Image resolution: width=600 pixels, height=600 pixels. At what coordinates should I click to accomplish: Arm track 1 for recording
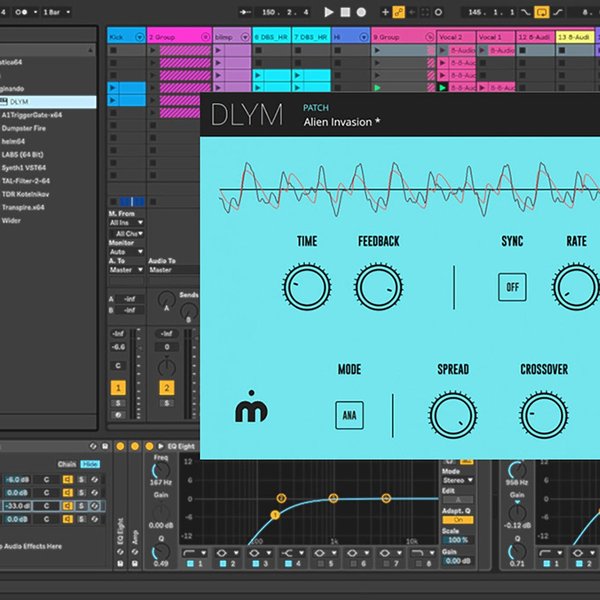tap(118, 415)
